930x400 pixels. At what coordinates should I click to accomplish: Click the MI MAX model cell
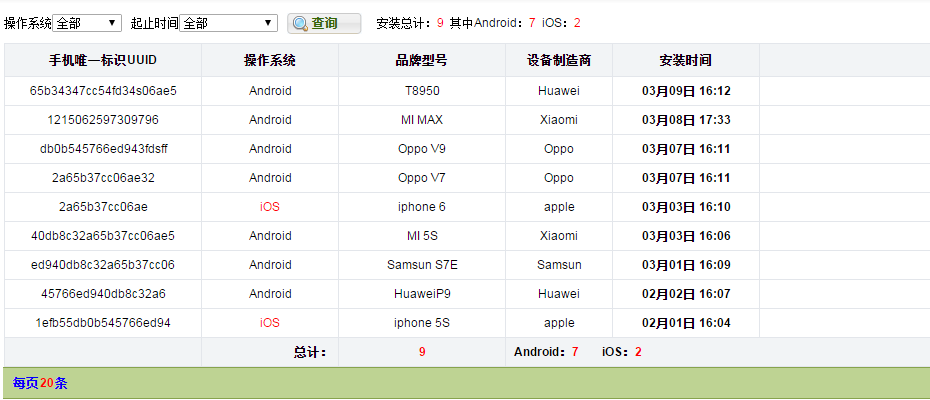(x=421, y=120)
